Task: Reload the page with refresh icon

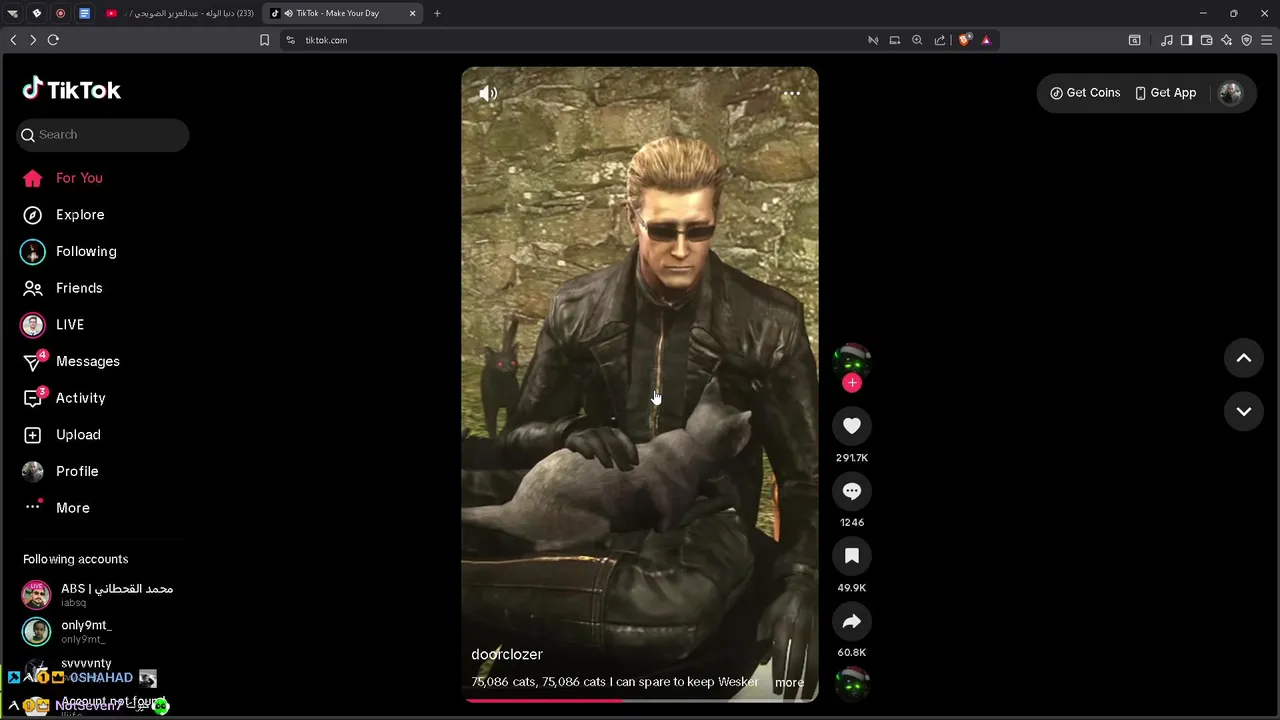Action: 53,40
